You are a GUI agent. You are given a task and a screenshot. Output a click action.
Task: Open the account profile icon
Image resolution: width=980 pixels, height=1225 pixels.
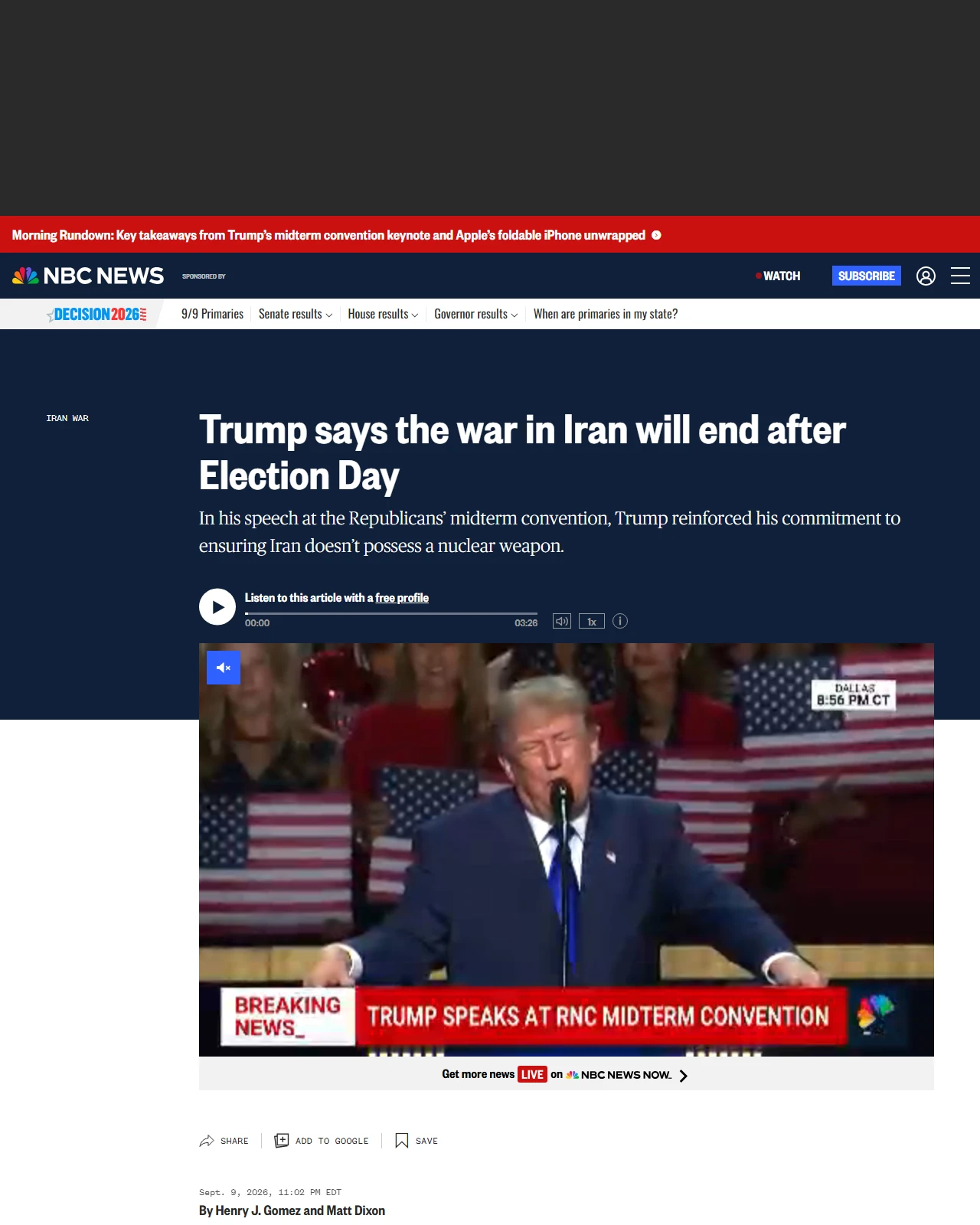pos(926,276)
